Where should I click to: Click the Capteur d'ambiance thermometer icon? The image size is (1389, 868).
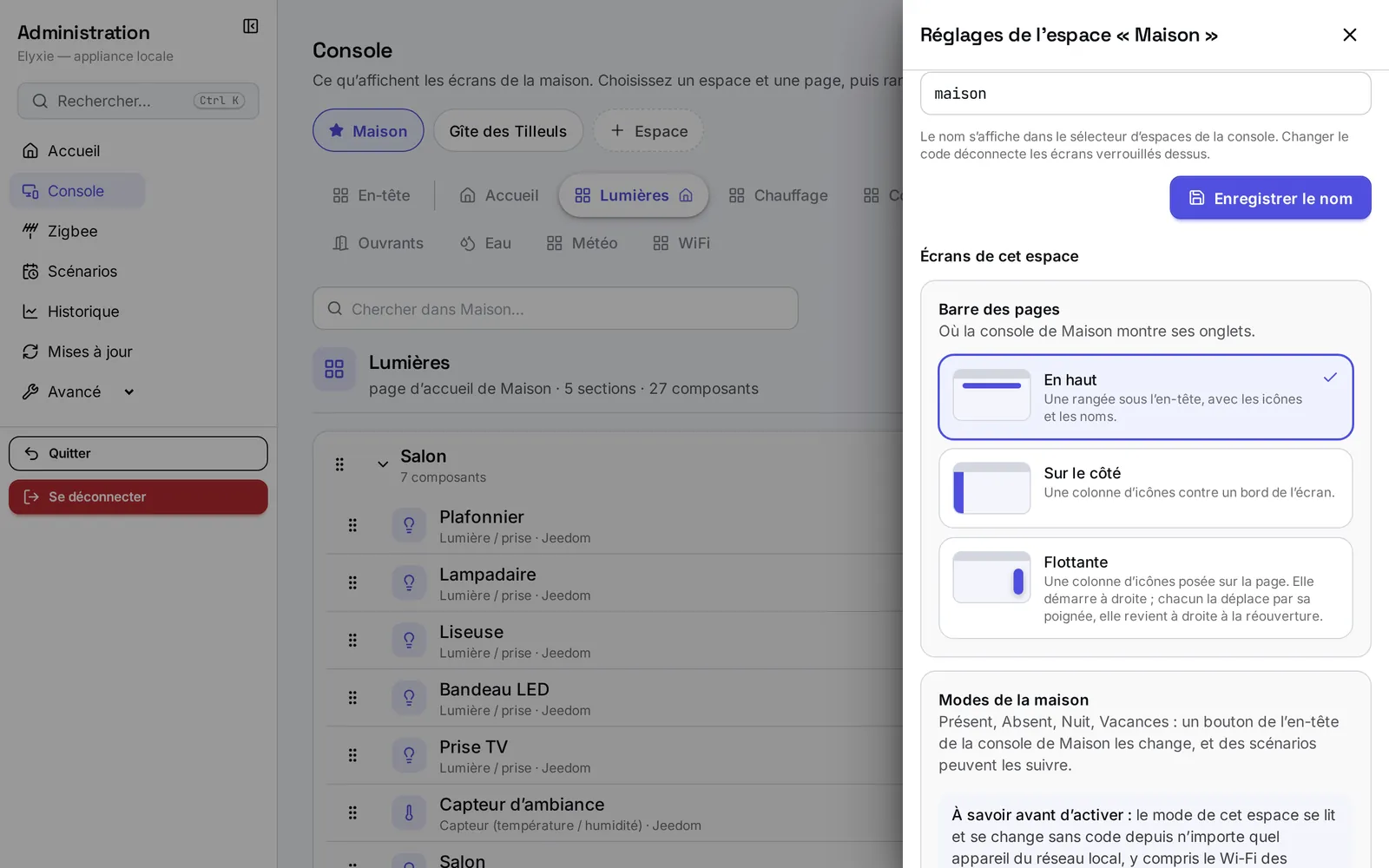click(x=409, y=812)
